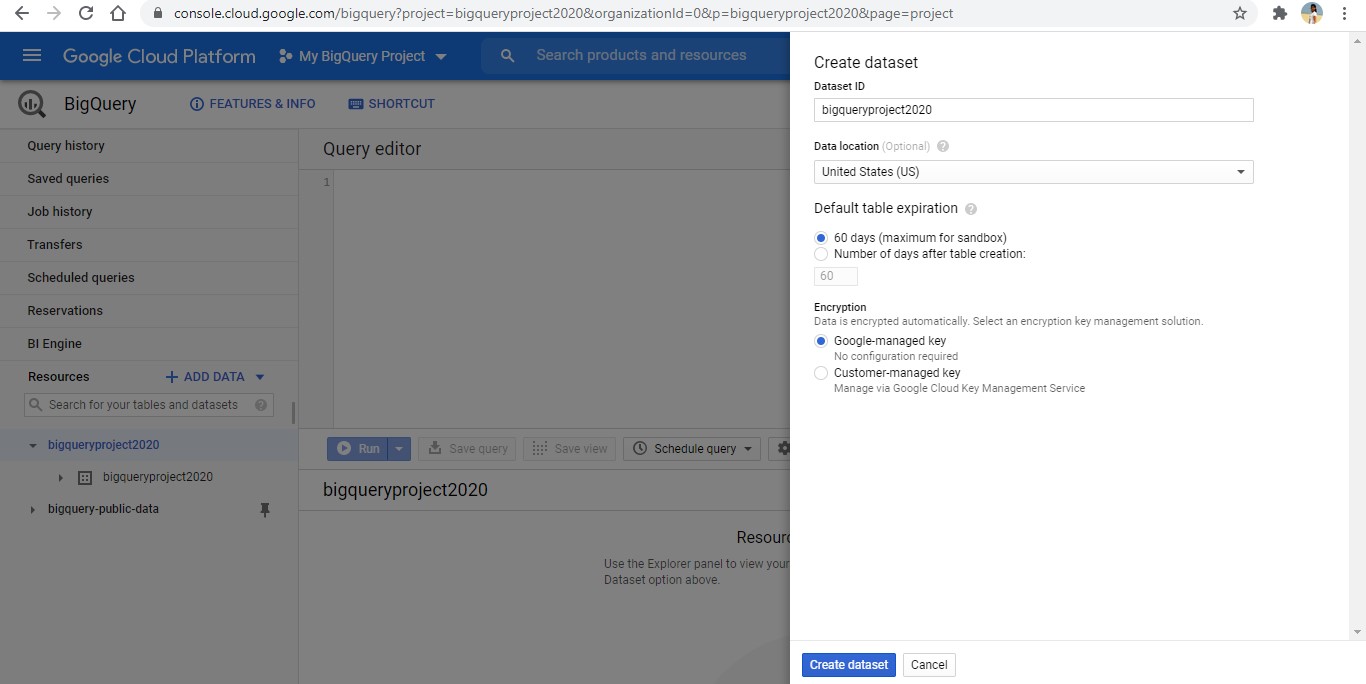Open the Schedule query dropdown
This screenshot has height=684, width=1366.
pyautogui.click(x=692, y=449)
